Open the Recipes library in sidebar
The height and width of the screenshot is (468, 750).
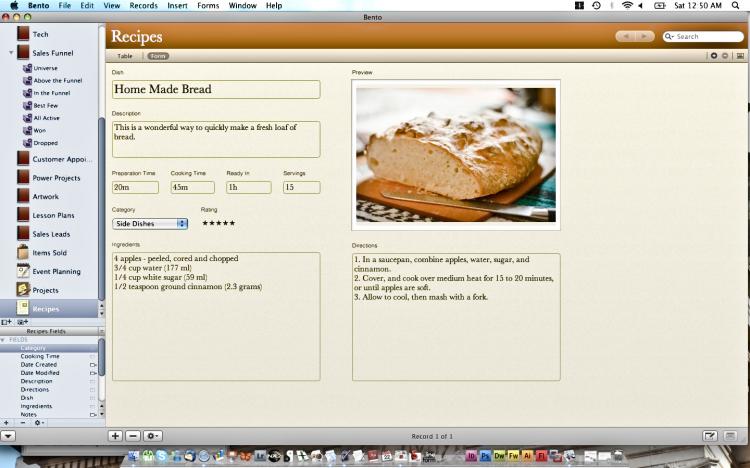tap(46, 309)
